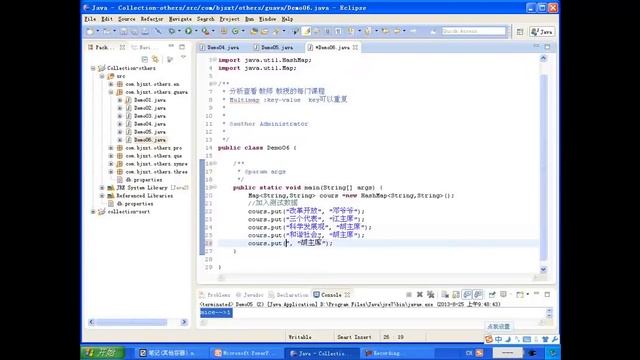
Task: Open the Run button dropdown arrow
Action: (196, 31)
